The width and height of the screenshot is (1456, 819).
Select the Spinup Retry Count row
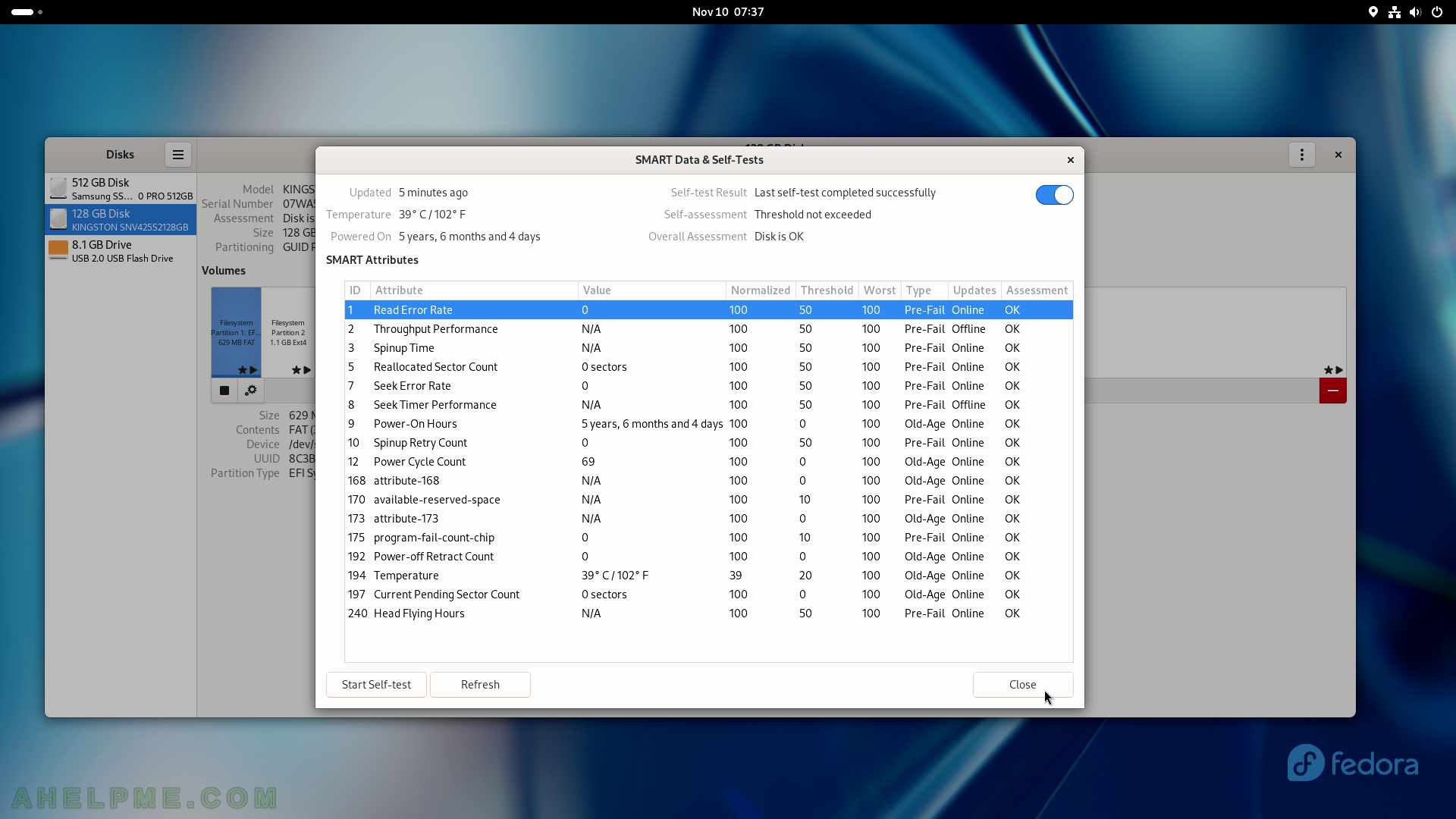pos(708,443)
